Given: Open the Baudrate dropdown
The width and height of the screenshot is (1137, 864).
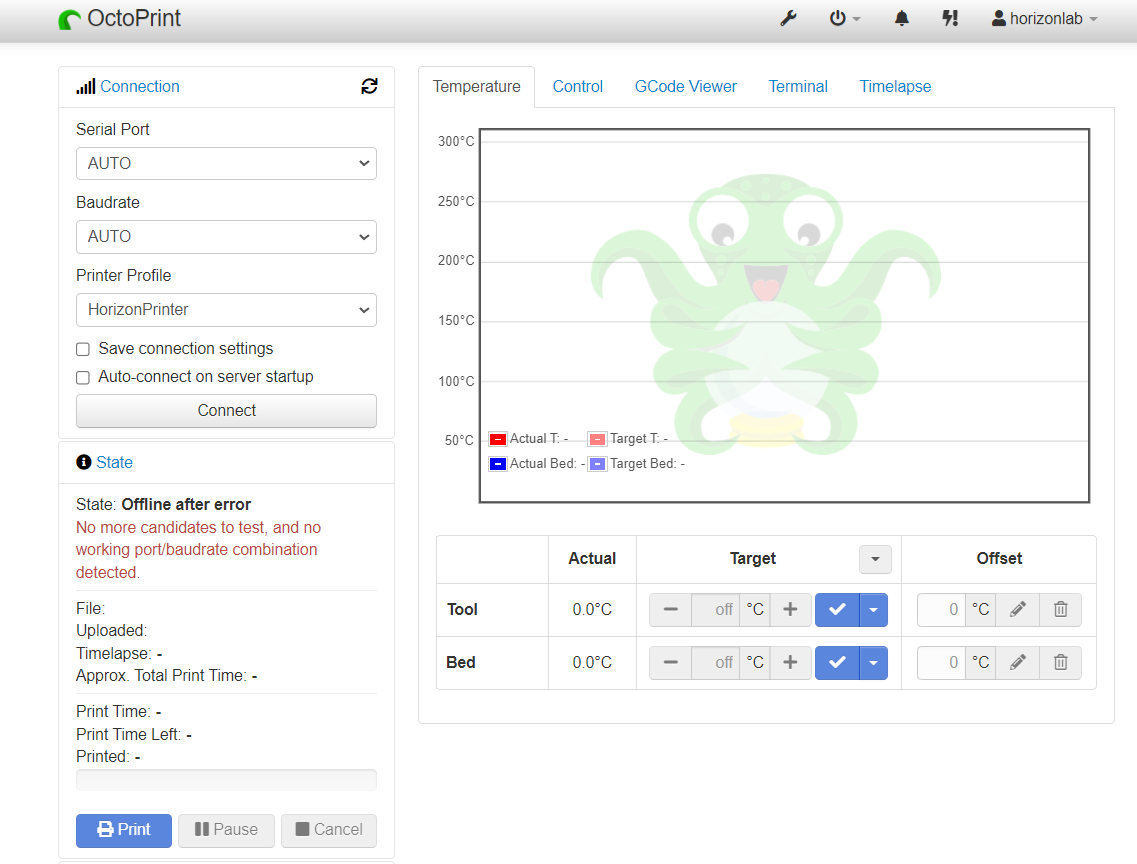Looking at the screenshot, I should 226,237.
